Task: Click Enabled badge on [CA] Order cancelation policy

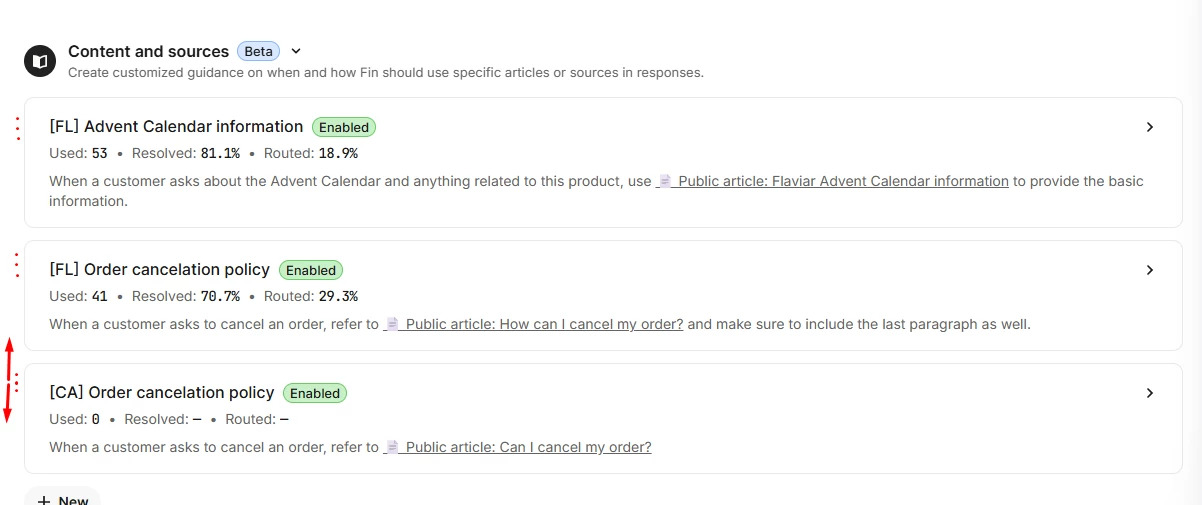Action: [x=315, y=393]
